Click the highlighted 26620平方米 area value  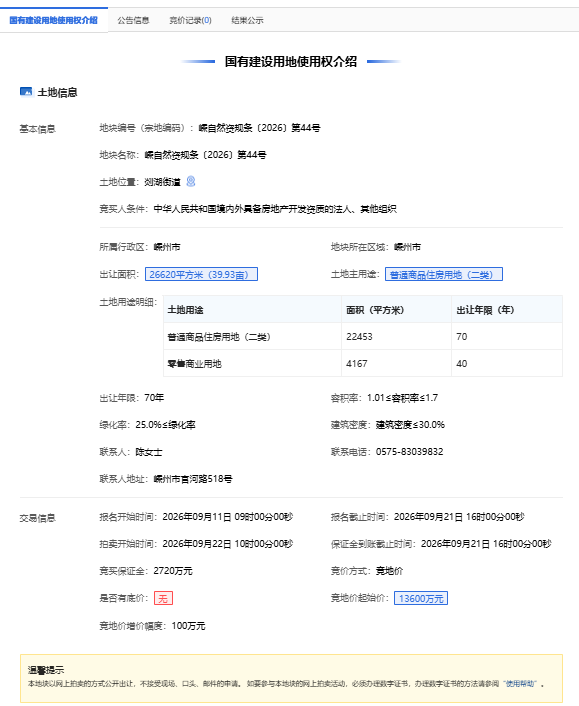pyautogui.click(x=201, y=274)
